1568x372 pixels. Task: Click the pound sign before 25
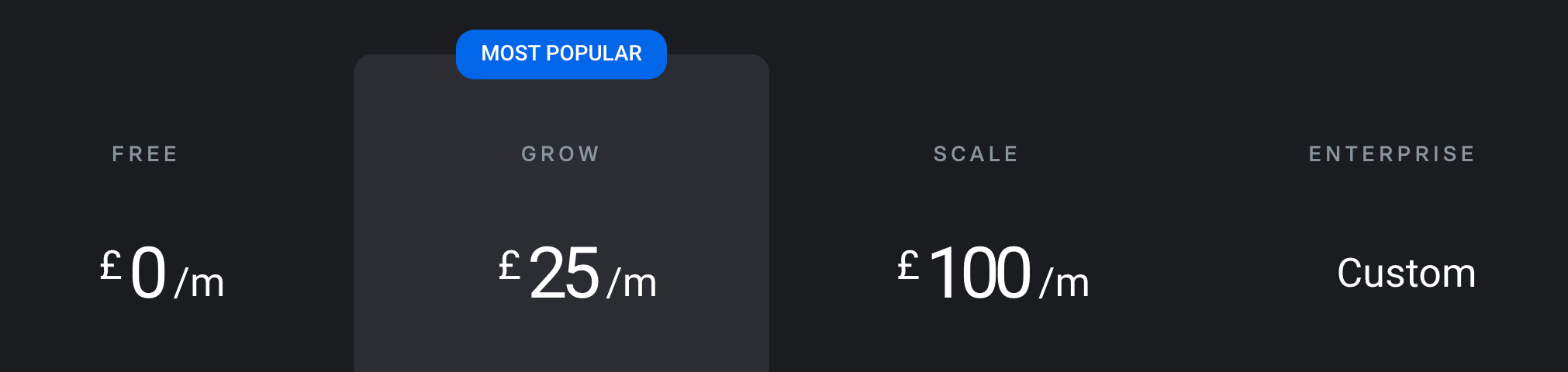[509, 265]
